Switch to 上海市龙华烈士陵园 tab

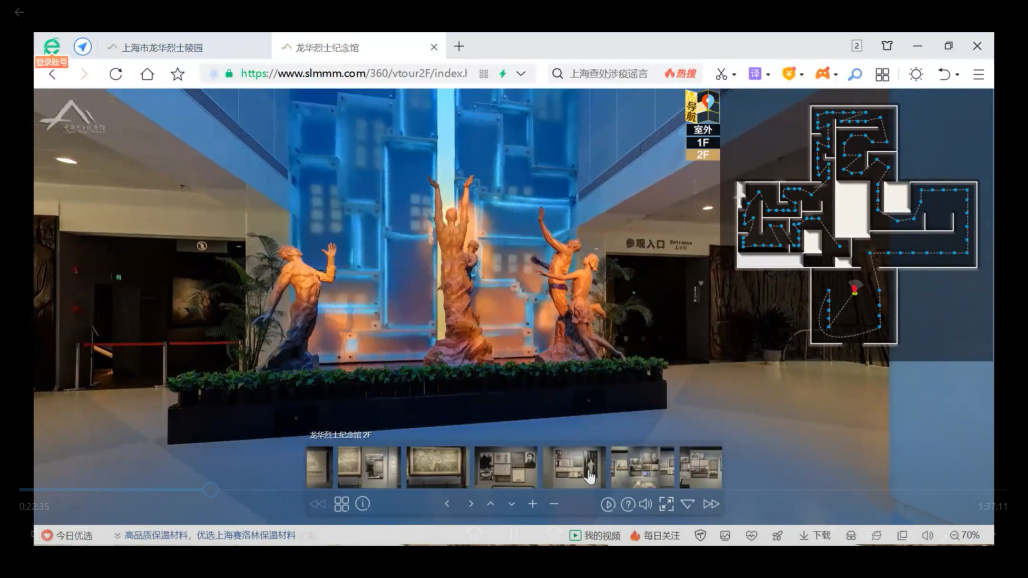(x=162, y=47)
